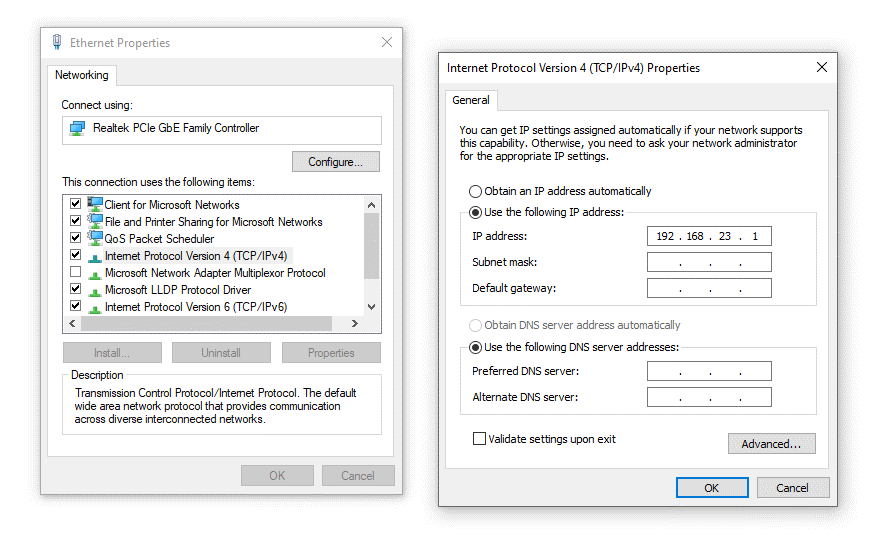This screenshot has width=874, height=539.
Task: Click the Microsoft LLDP Protocol Driver icon
Action: pyautogui.click(x=95, y=290)
